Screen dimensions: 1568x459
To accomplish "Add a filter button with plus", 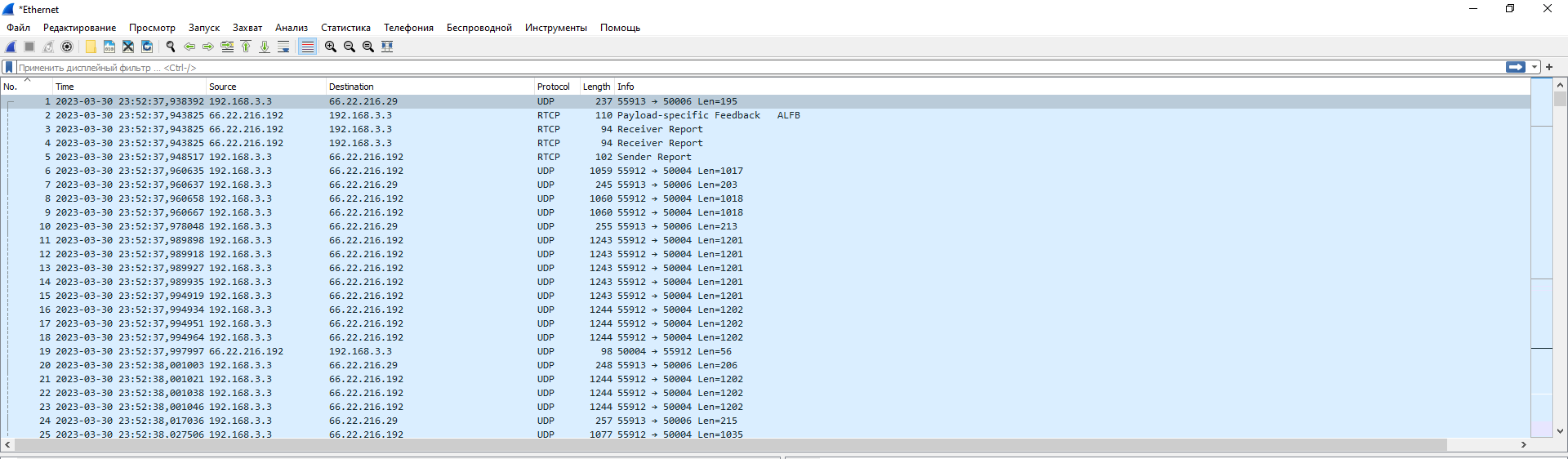I will tap(1549, 67).
